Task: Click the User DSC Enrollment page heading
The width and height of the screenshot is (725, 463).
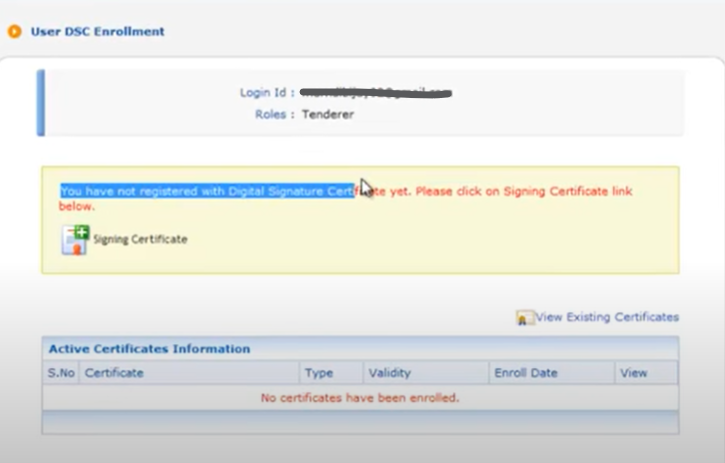Action: coord(97,31)
